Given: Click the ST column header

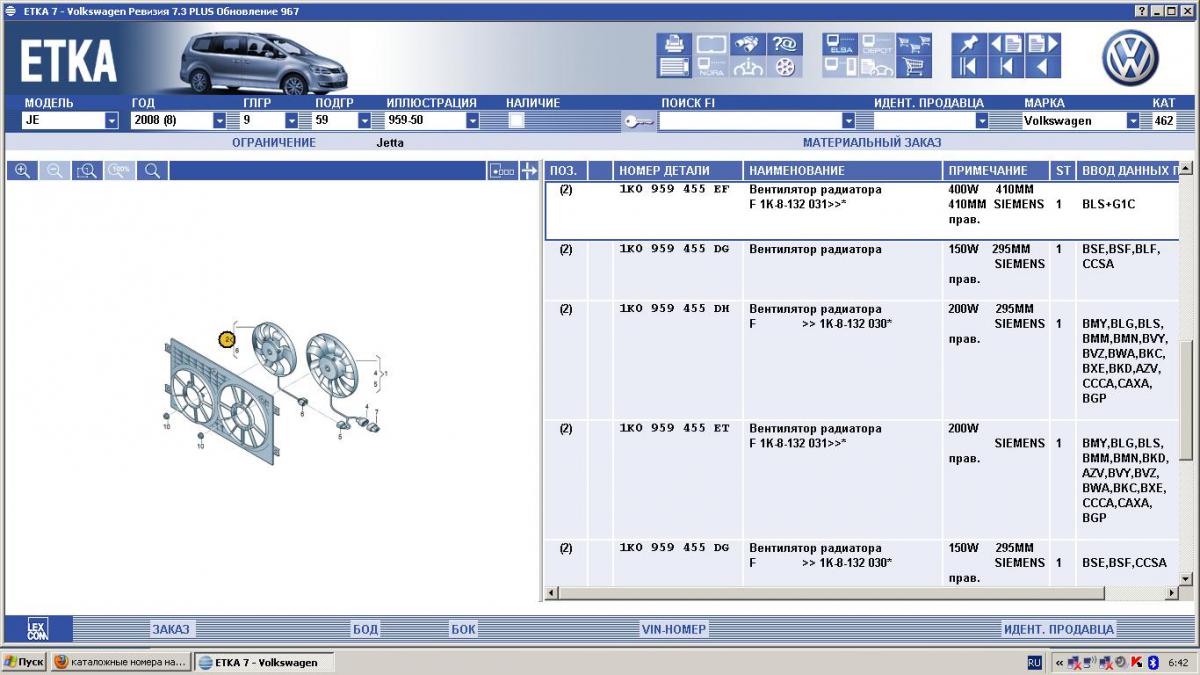Looking at the screenshot, I should click(1063, 171).
